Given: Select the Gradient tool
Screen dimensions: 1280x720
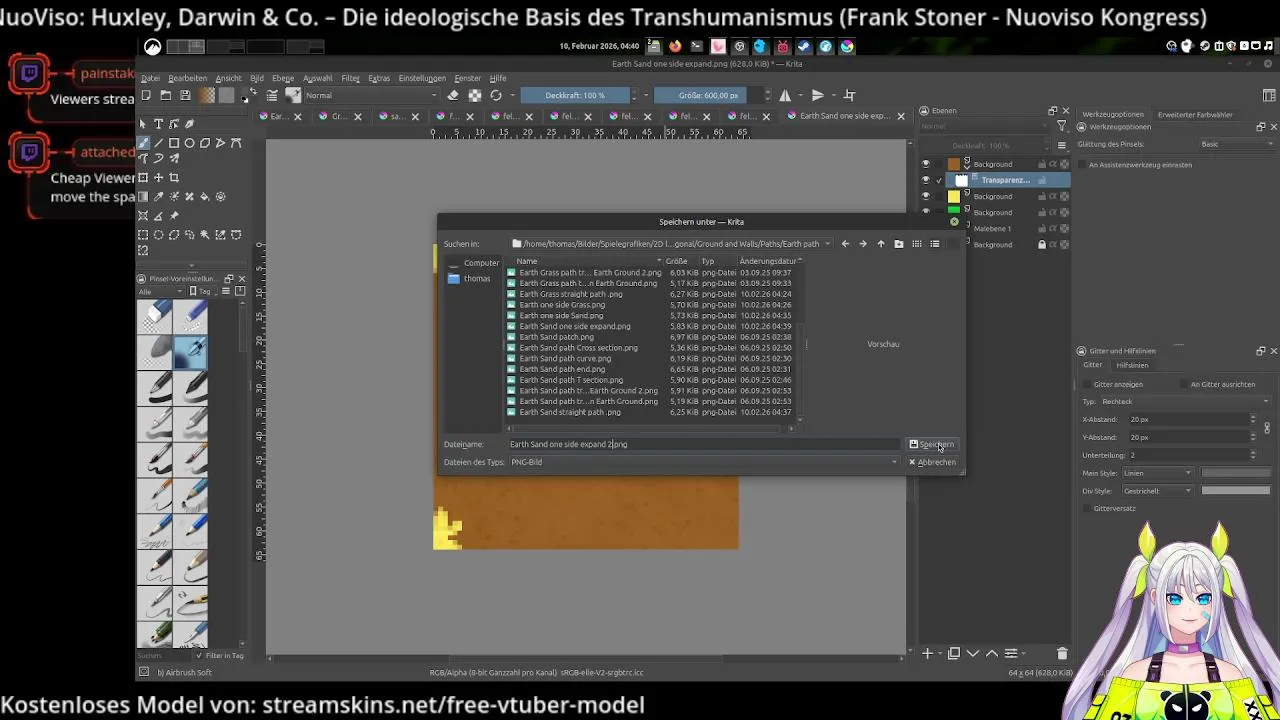Looking at the screenshot, I should point(143,196).
